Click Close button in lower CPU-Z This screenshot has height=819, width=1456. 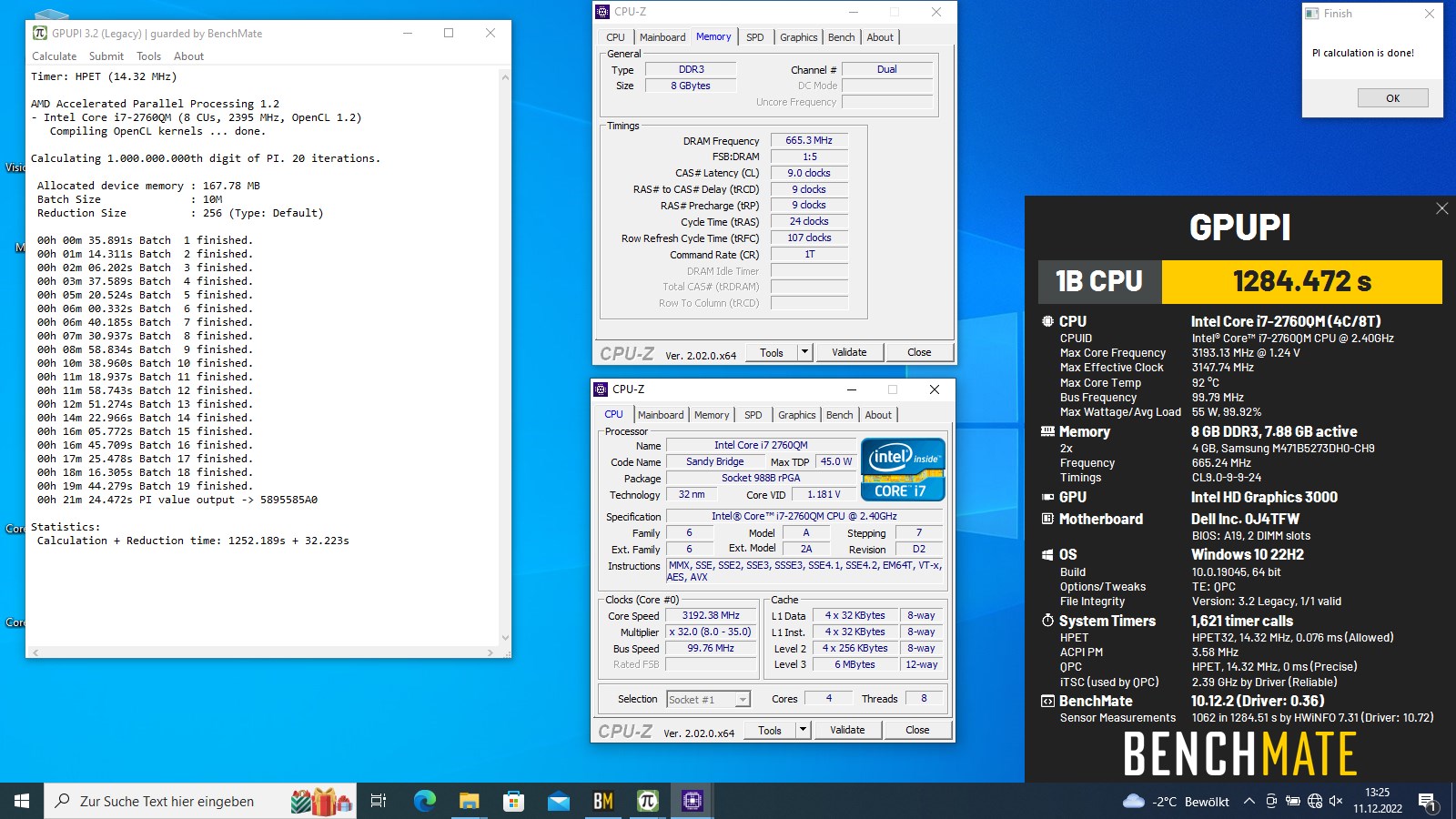coord(917,730)
